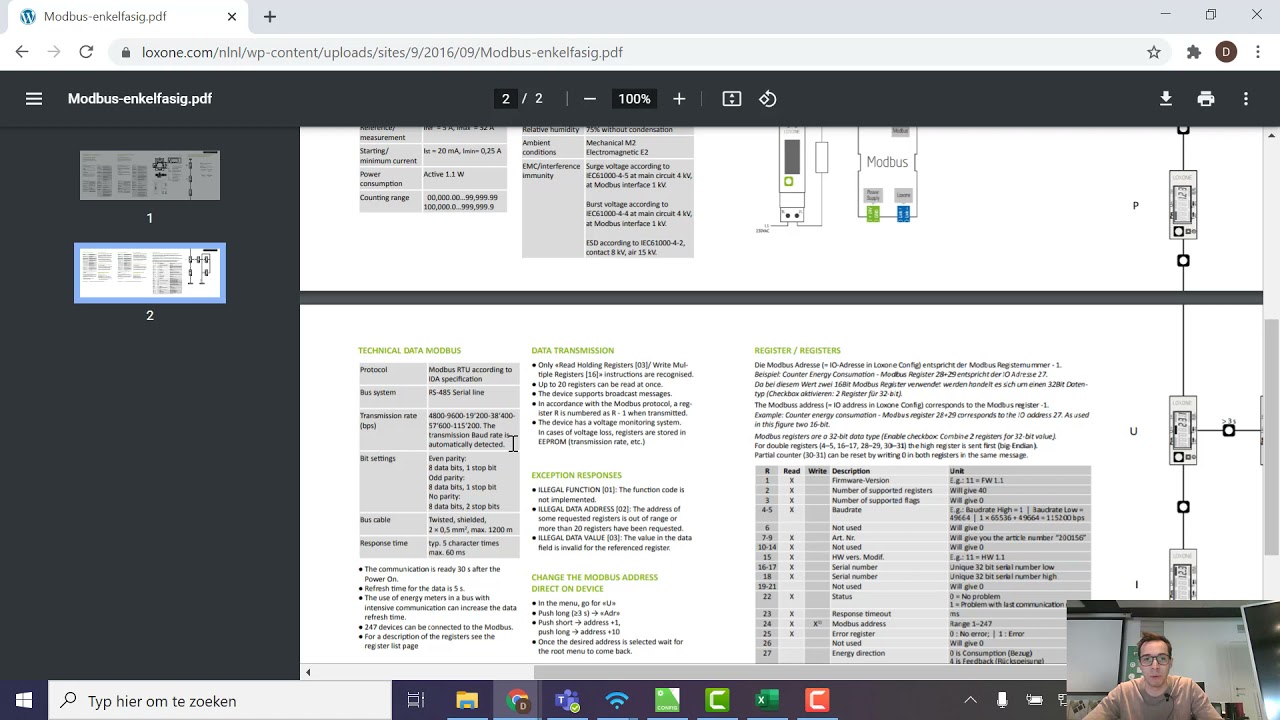Click the 'Counting range' label
The height and width of the screenshot is (720, 1280).
click(384, 198)
